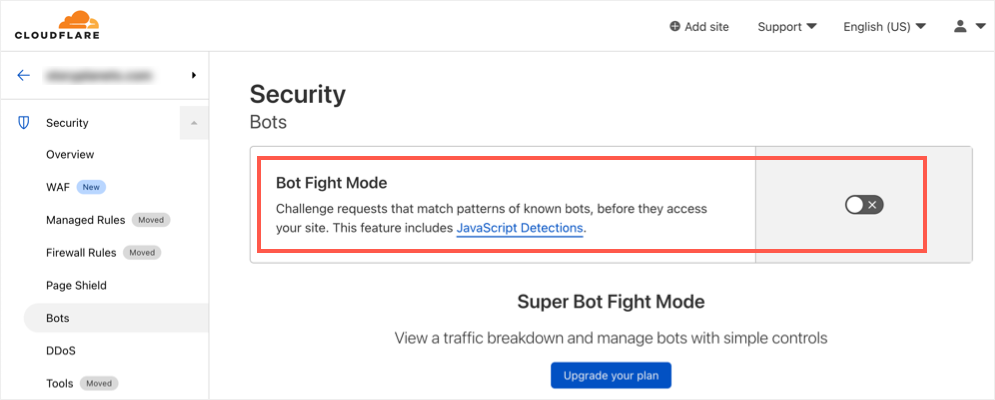Viewport: 995px width, 400px height.
Task: Open the English (US) language dropdown
Action: tap(884, 27)
